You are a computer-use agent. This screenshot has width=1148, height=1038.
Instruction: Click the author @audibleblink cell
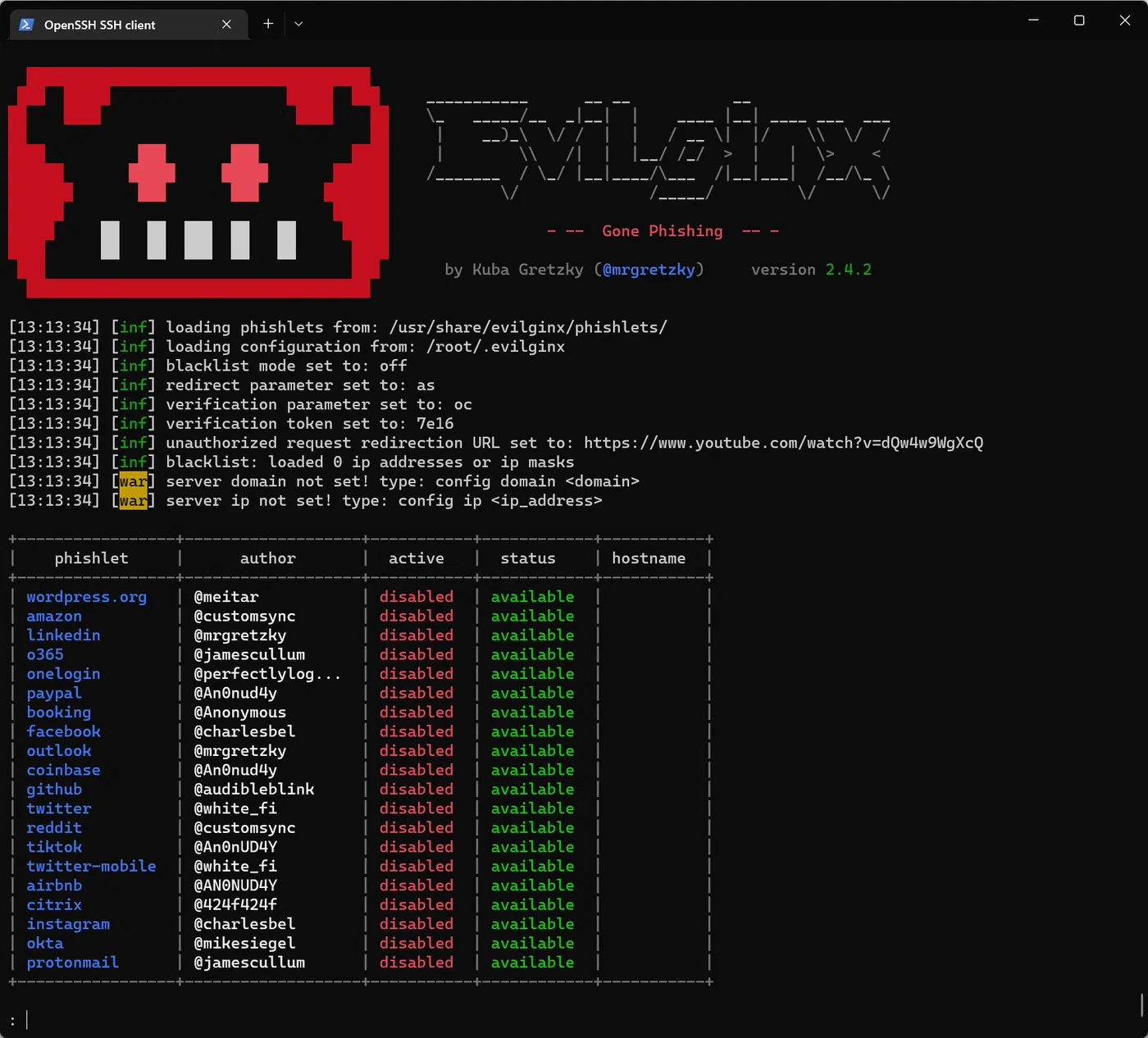coord(254,790)
